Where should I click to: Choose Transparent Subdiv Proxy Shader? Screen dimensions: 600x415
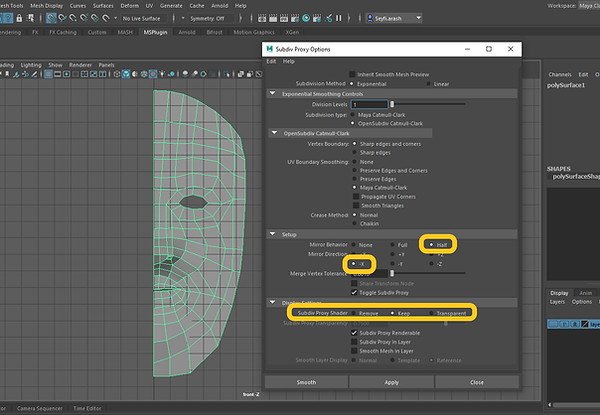click(x=432, y=313)
